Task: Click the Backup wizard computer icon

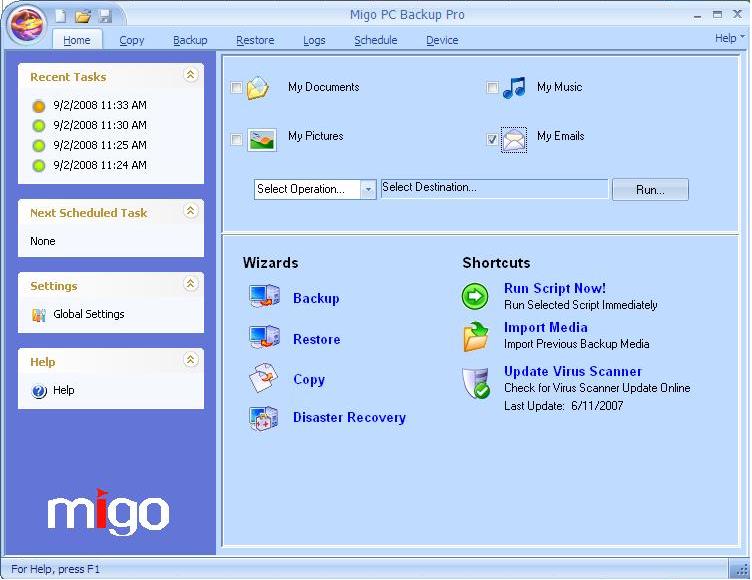Action: point(264,296)
